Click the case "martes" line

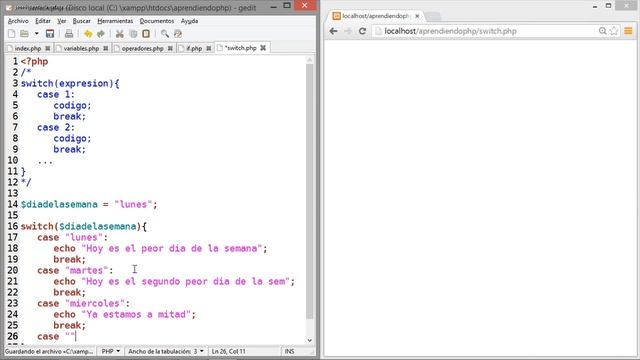[x=75, y=270]
